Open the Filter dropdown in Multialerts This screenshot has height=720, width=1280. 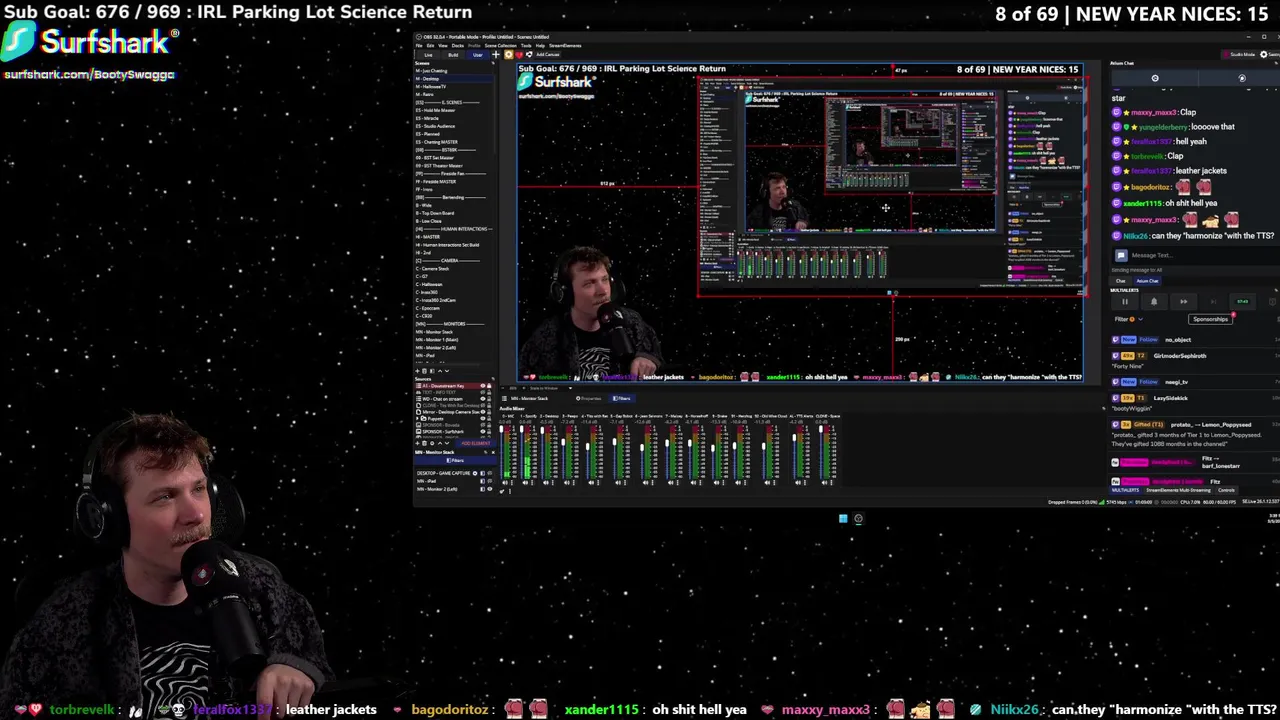1129,319
